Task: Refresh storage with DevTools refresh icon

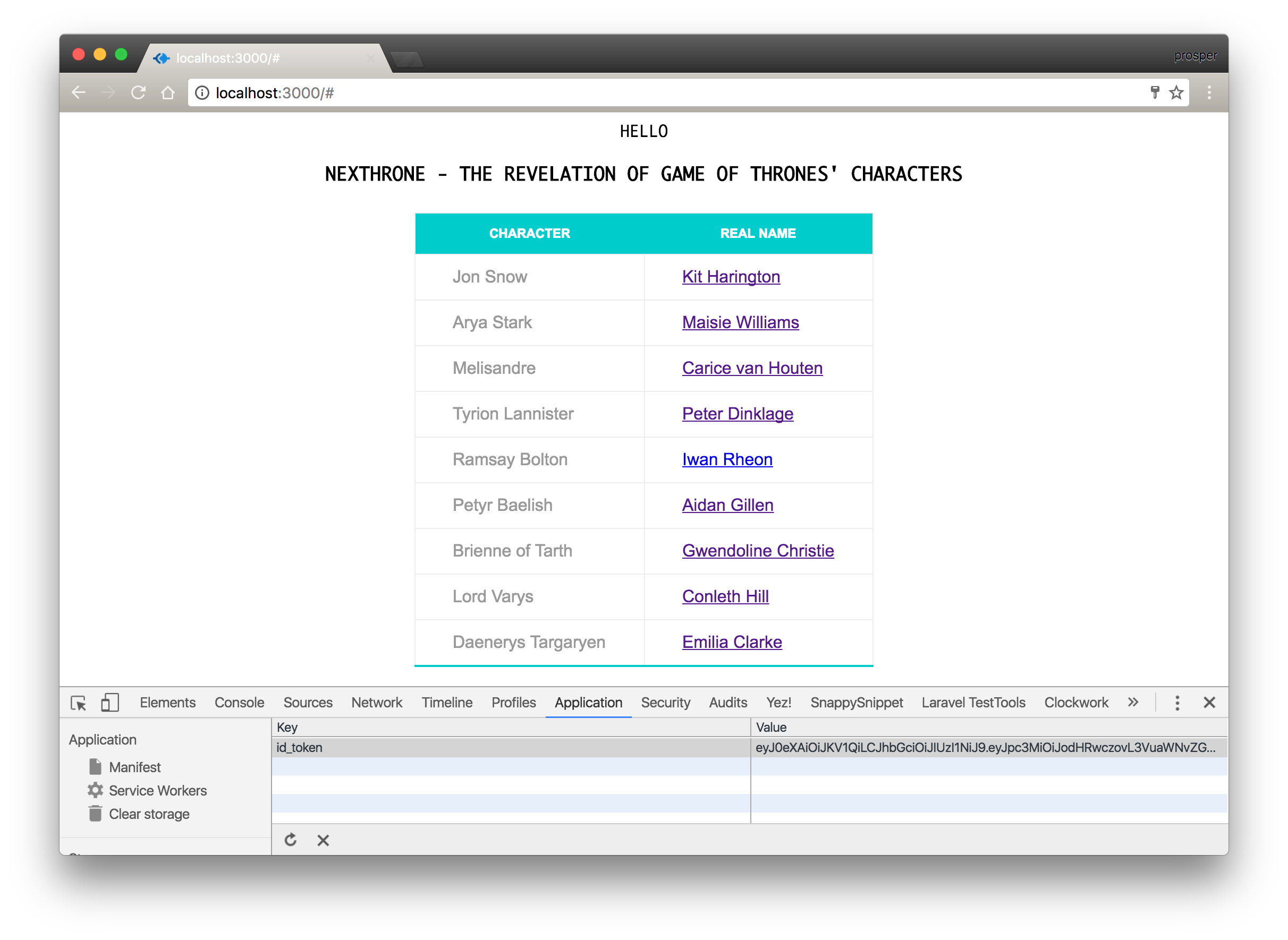Action: coord(291,840)
